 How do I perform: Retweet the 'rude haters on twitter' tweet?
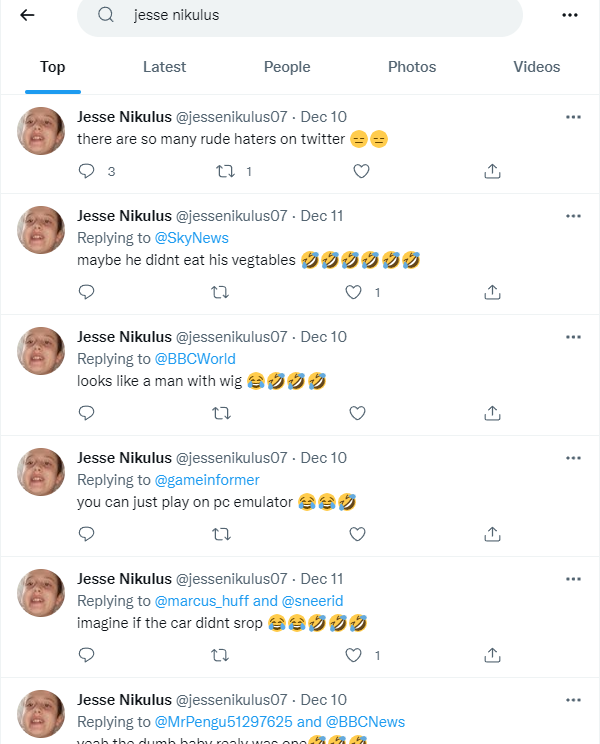pyautogui.click(x=225, y=171)
